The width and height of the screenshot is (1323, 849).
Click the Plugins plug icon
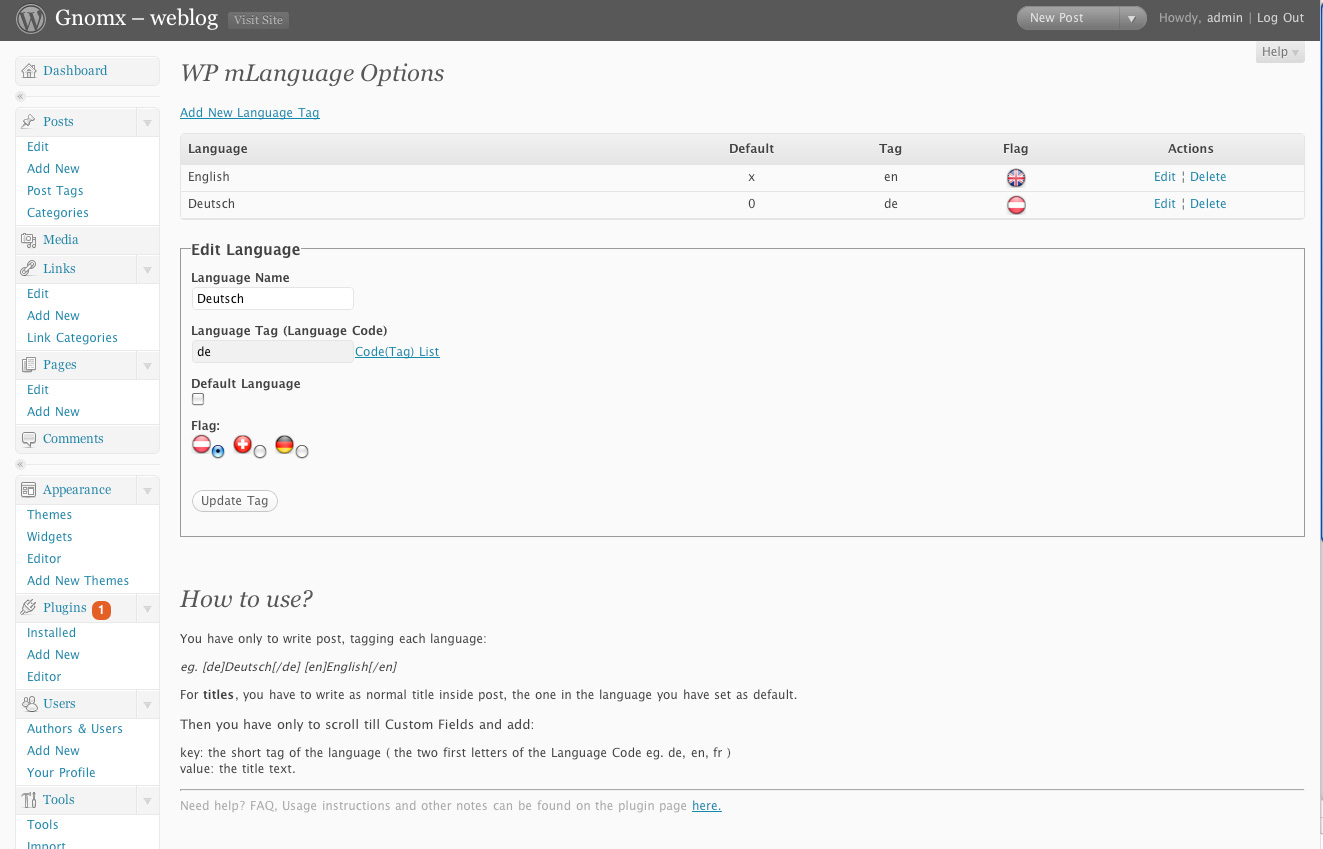coord(29,608)
